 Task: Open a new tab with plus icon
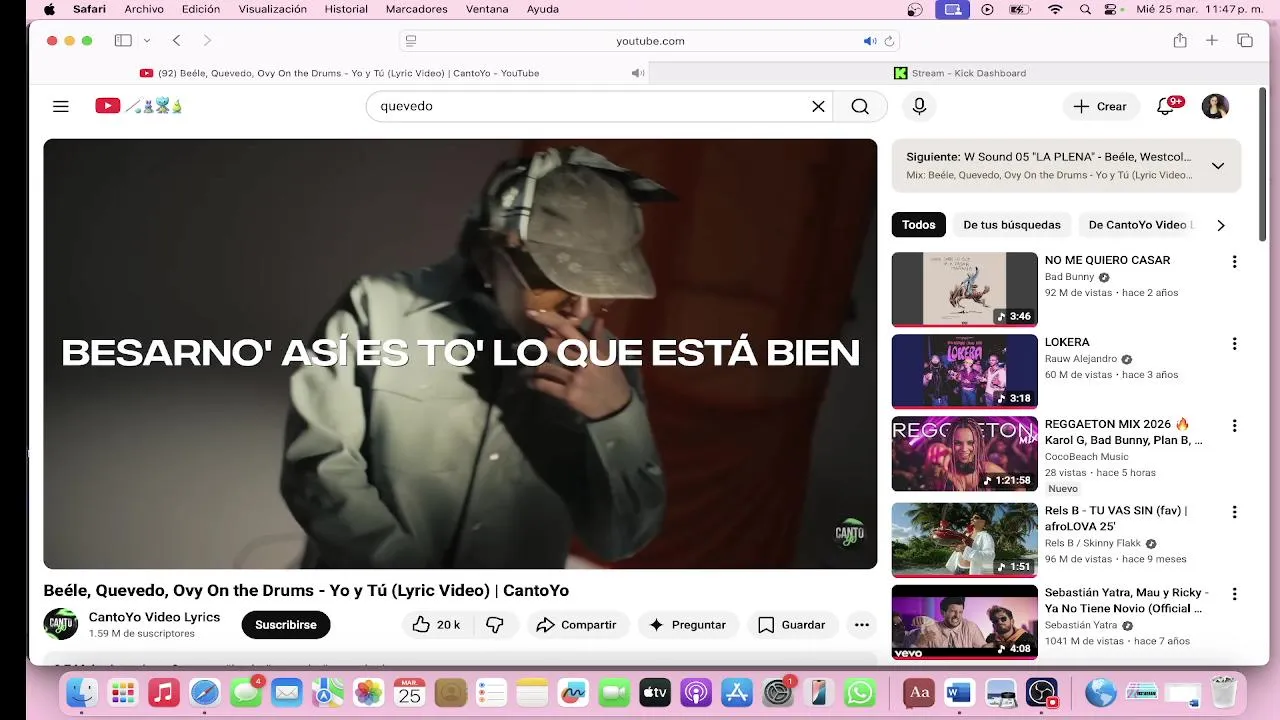[x=1212, y=41]
